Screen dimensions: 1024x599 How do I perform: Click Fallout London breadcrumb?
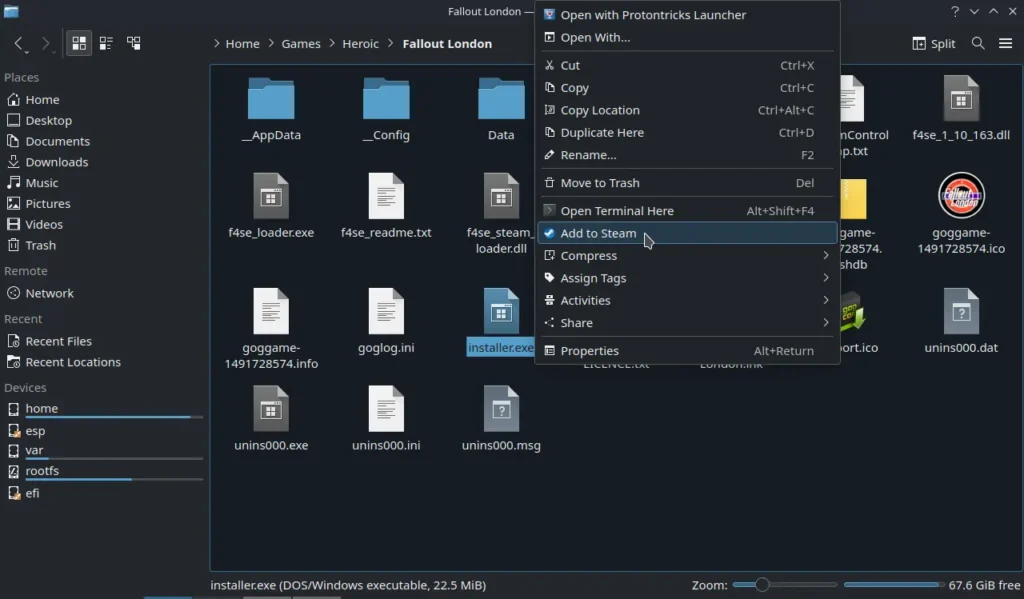point(447,43)
